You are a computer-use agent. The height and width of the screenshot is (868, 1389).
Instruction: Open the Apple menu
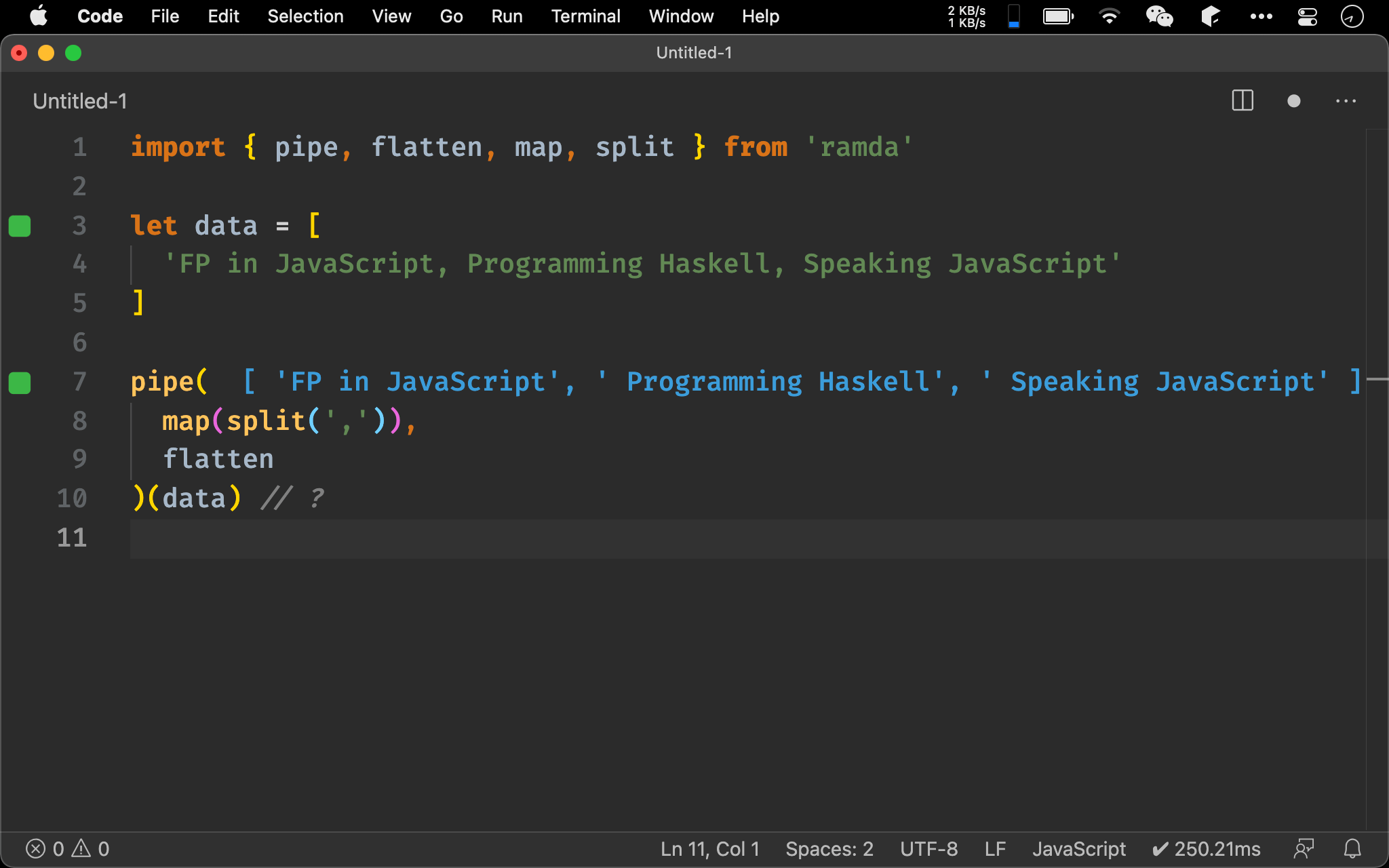point(39,16)
